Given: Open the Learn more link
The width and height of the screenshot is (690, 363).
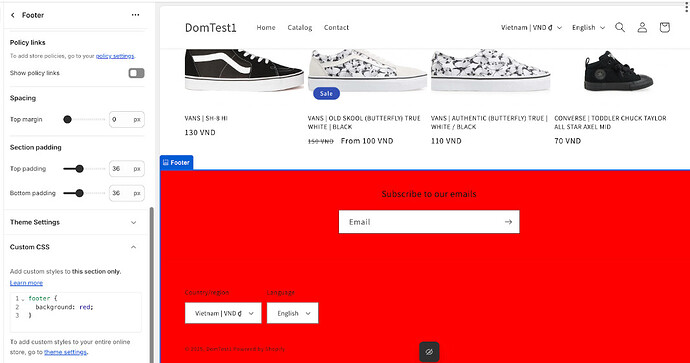Looking at the screenshot, I should pos(26,283).
